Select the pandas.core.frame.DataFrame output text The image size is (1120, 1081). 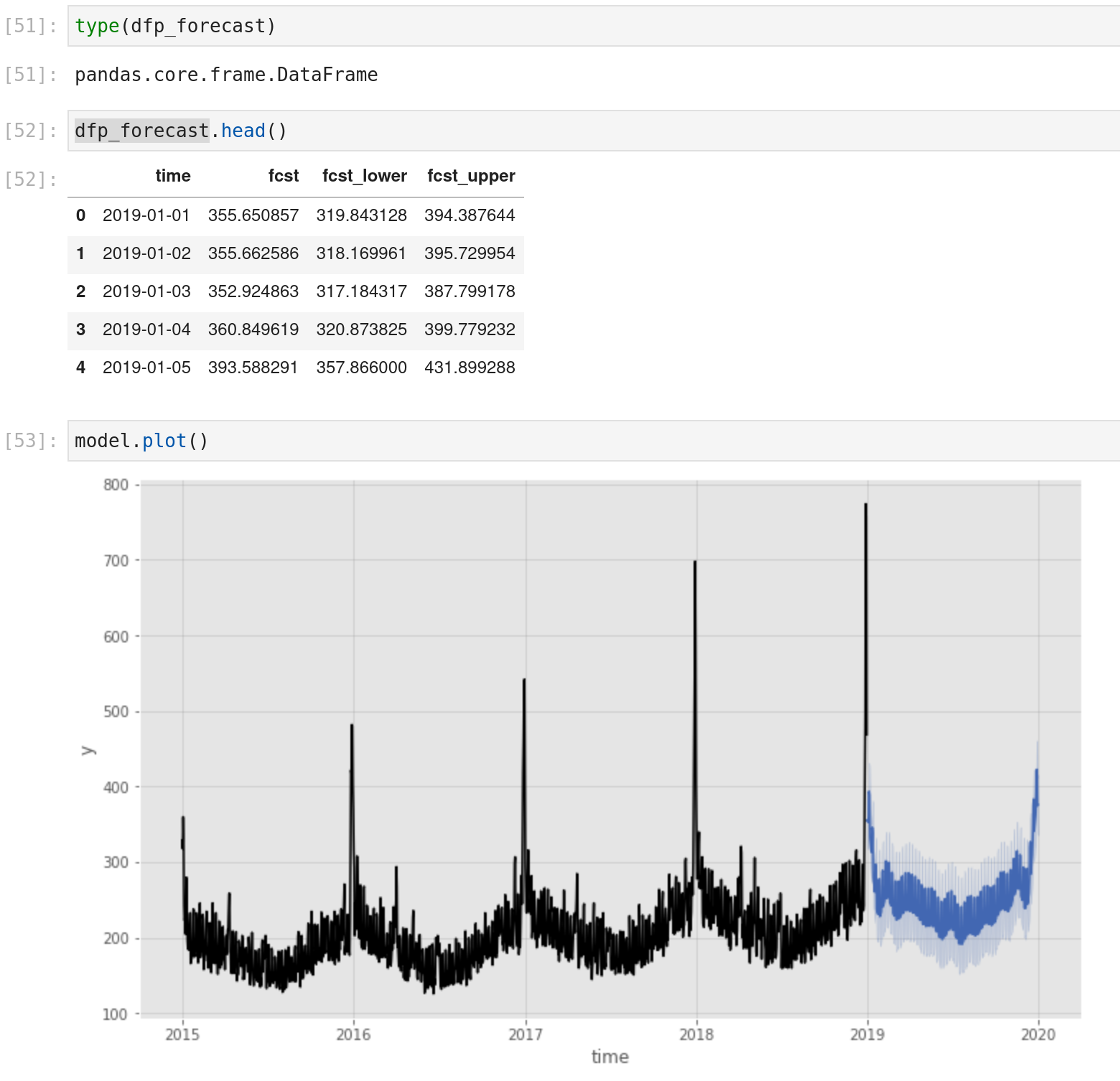pos(226,75)
